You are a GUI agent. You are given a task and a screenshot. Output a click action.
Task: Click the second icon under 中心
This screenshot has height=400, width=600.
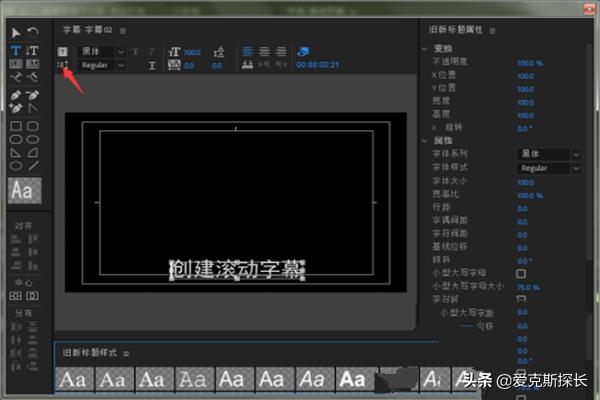coord(33,296)
